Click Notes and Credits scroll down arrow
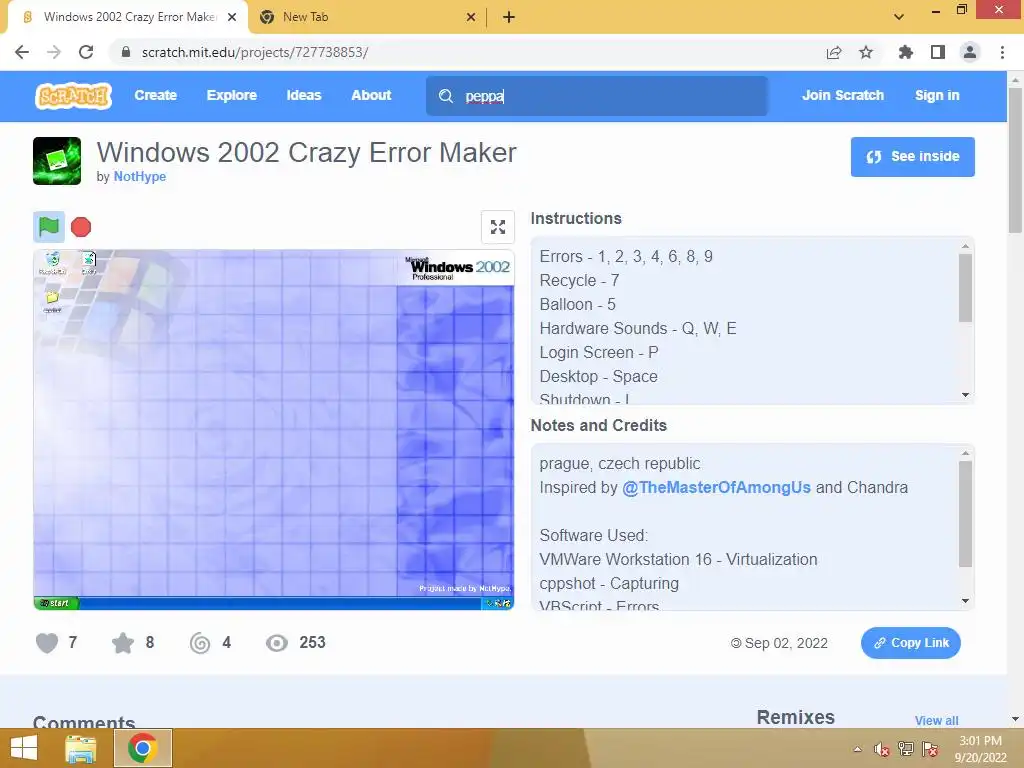 [965, 601]
